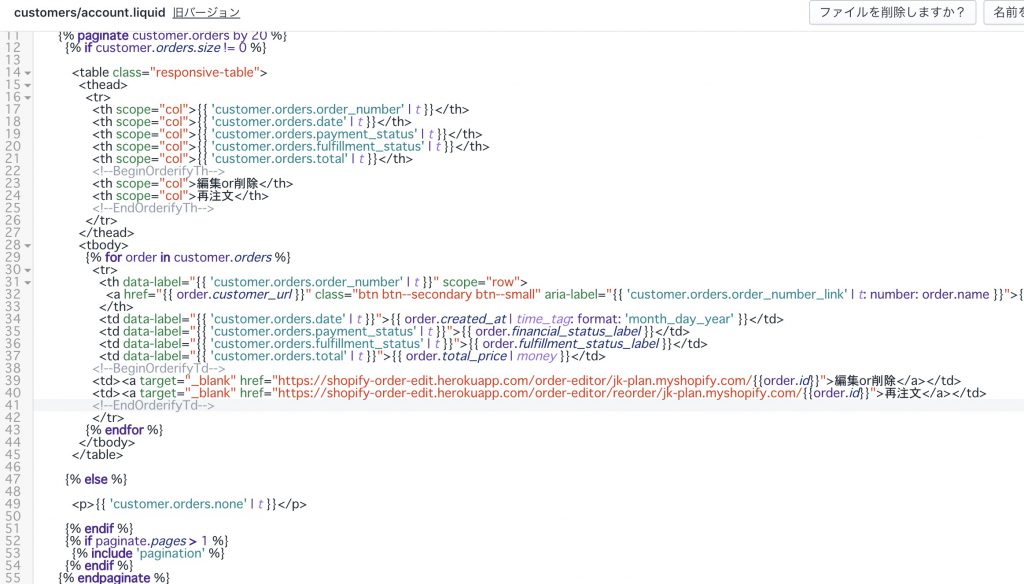This screenshot has height=584, width=1024.
Task: Click order.financial_status_label on line 35
Action: pos(558,332)
